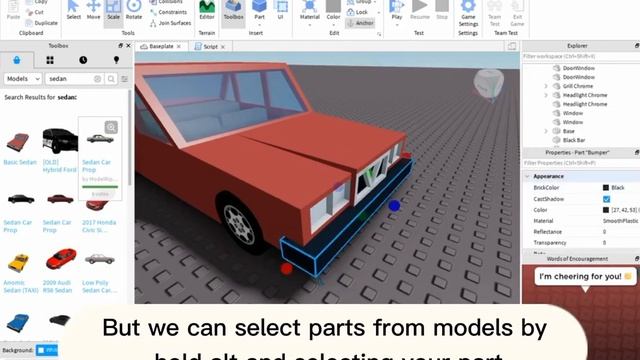
Task: Select OLD Hybrid Ford model thumbnail
Action: [60, 140]
